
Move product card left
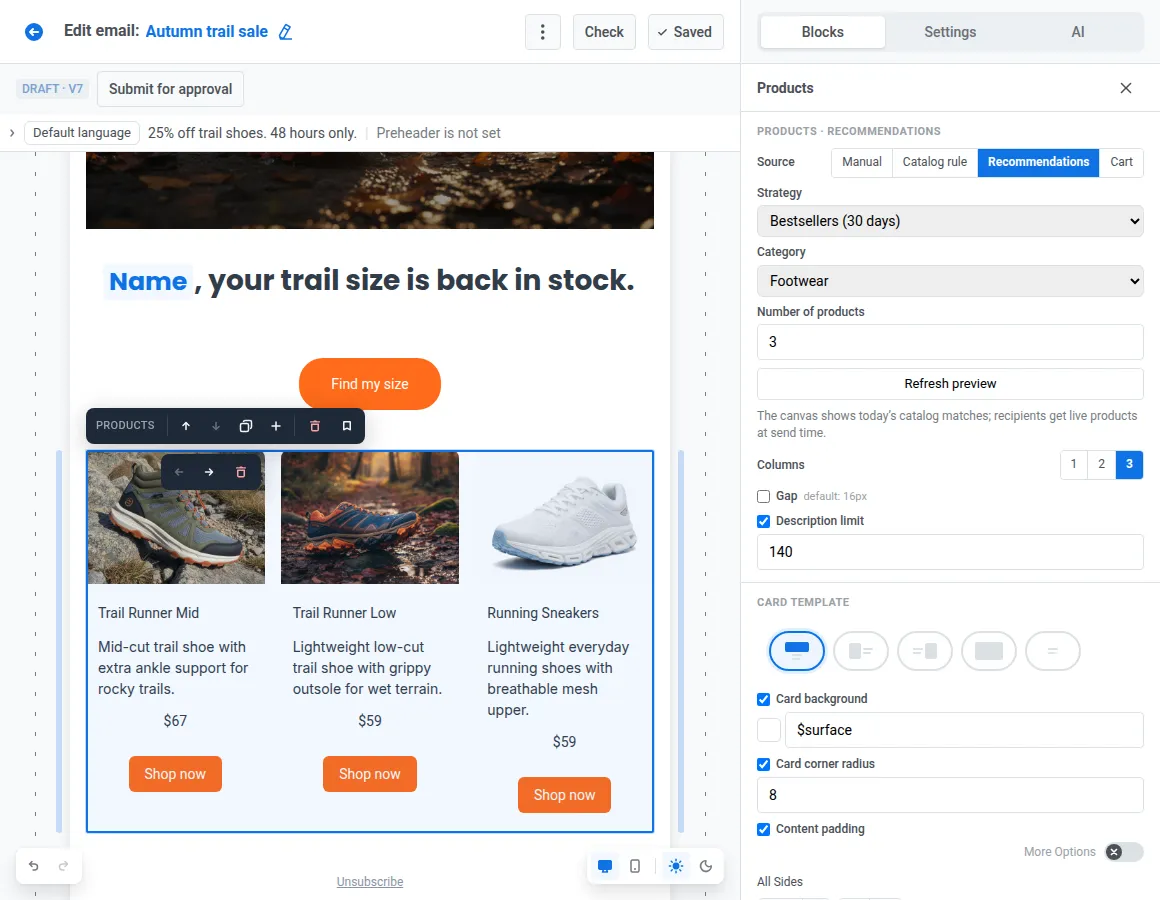click(179, 472)
